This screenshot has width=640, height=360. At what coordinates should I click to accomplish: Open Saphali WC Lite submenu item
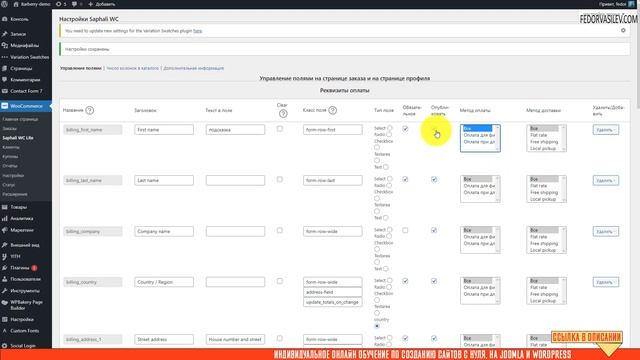pyautogui.click(x=18, y=138)
